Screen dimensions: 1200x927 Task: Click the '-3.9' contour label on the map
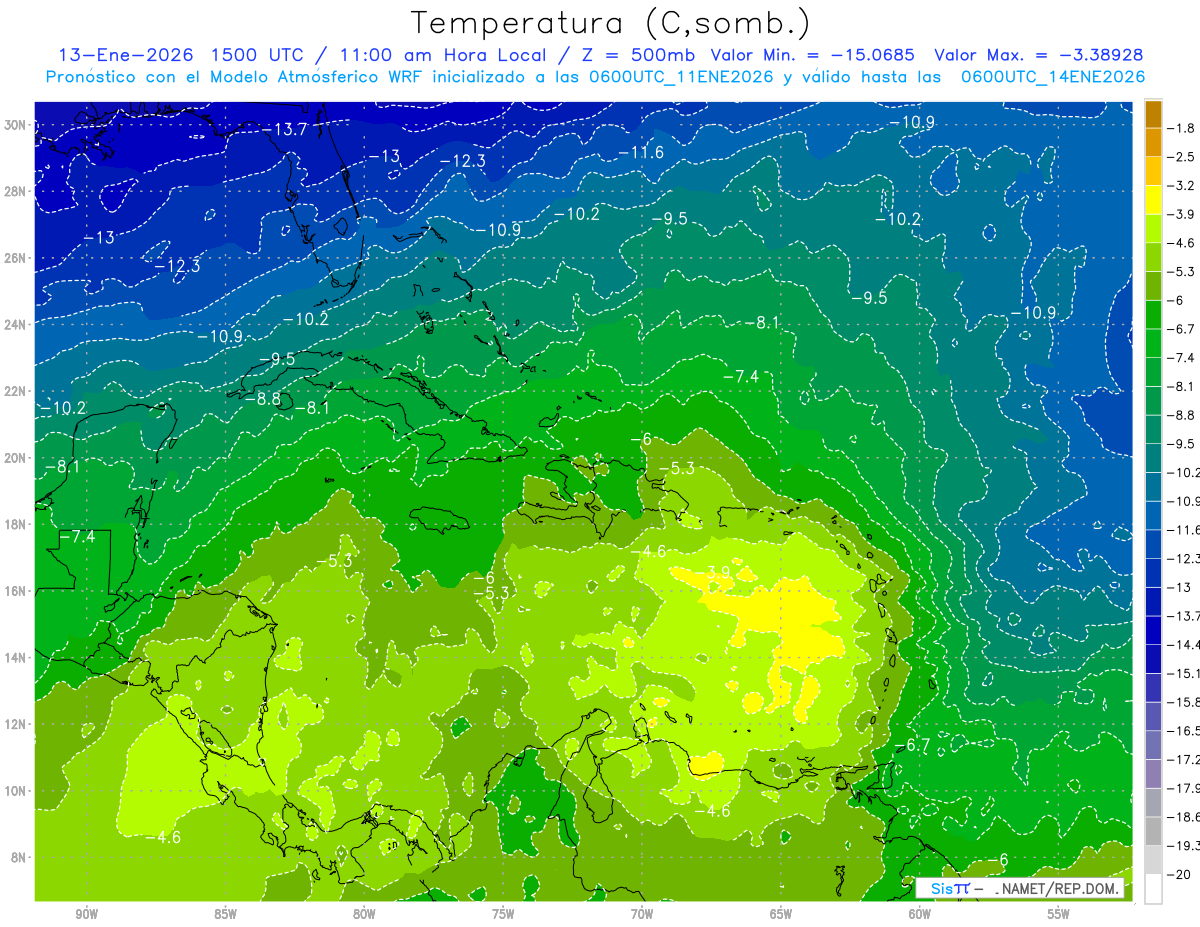(x=713, y=572)
